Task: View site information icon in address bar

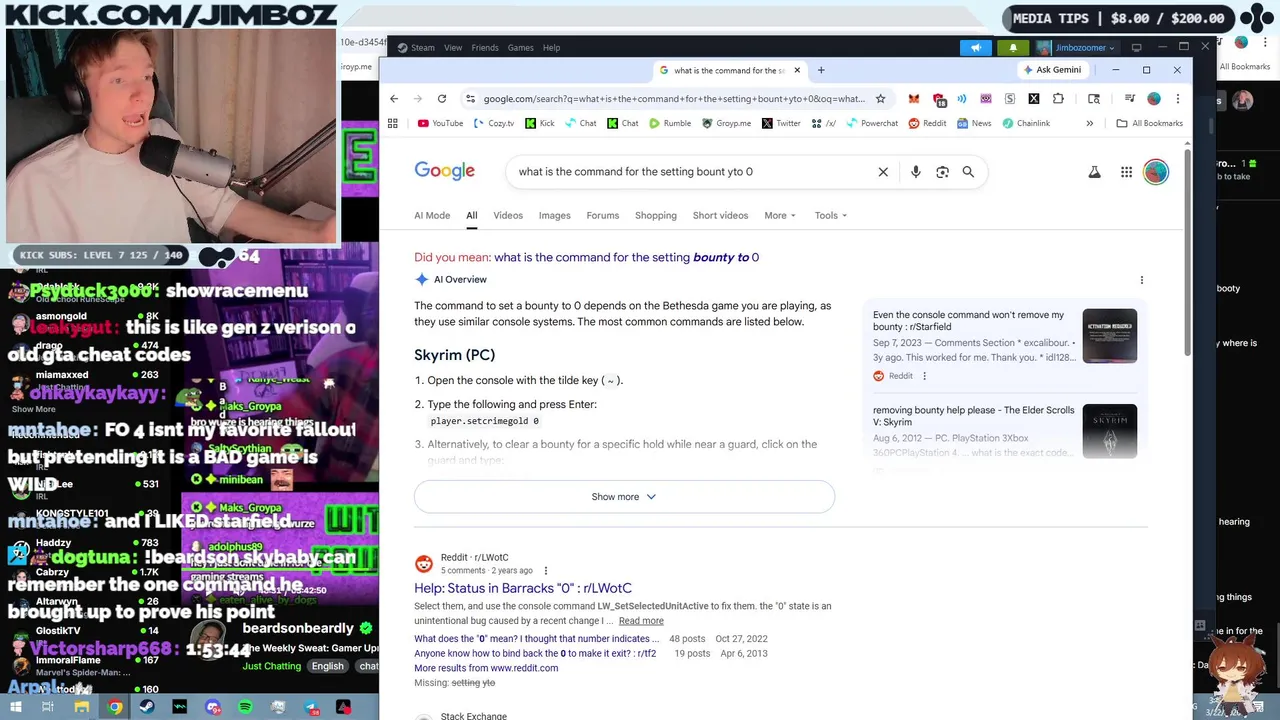Action: pyautogui.click(x=470, y=98)
